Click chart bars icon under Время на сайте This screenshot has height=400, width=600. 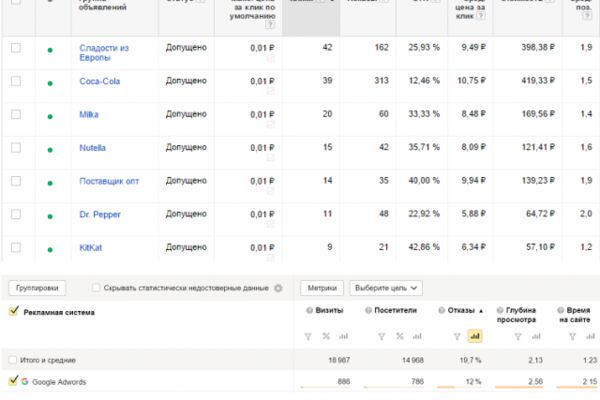590,336
